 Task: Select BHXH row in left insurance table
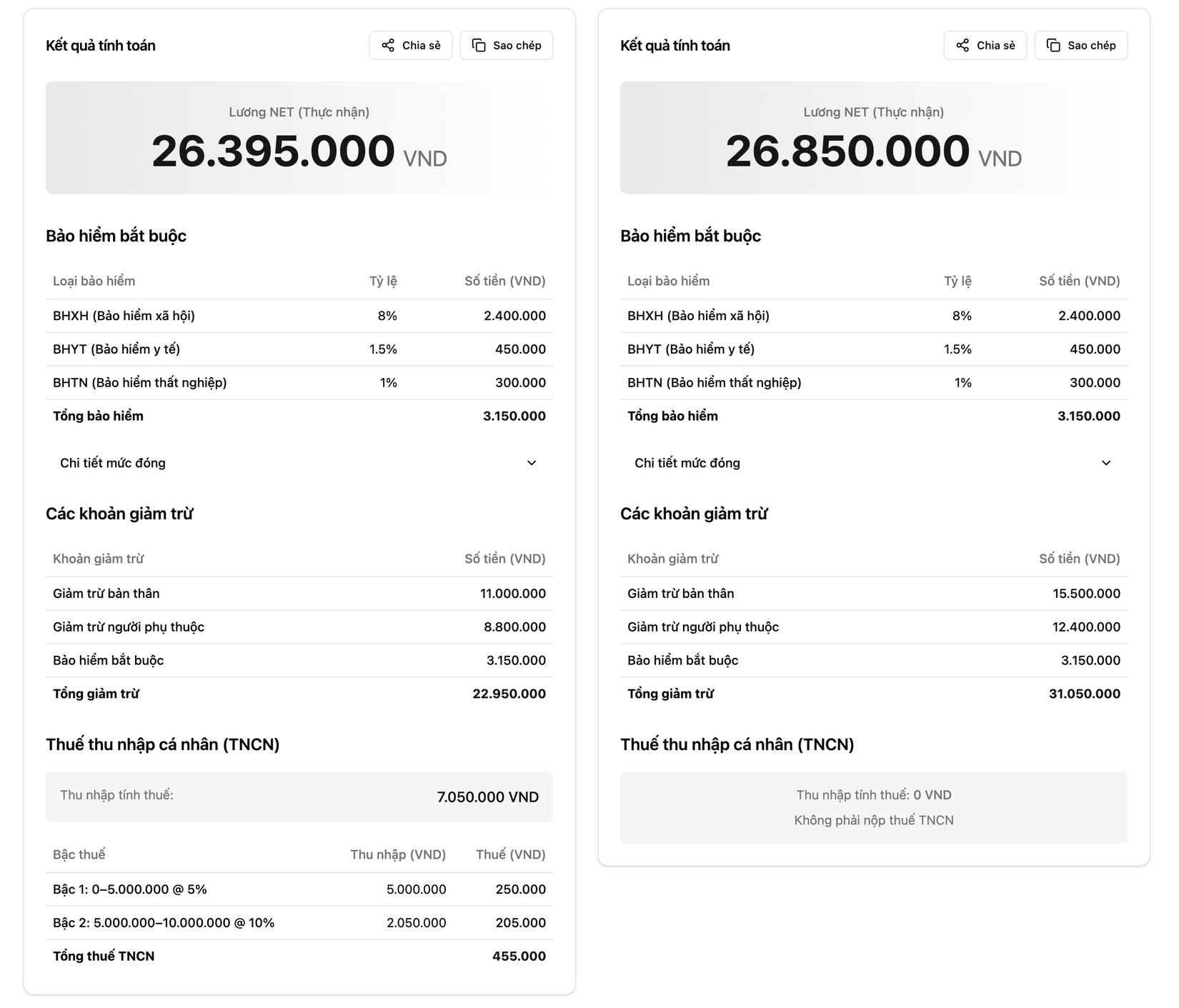pyautogui.click(x=299, y=316)
